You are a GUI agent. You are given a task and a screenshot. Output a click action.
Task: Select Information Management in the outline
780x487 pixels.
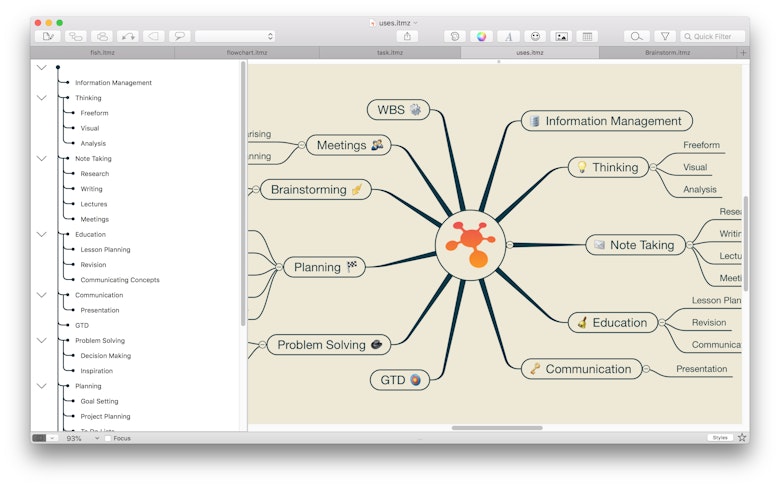[x=113, y=83]
